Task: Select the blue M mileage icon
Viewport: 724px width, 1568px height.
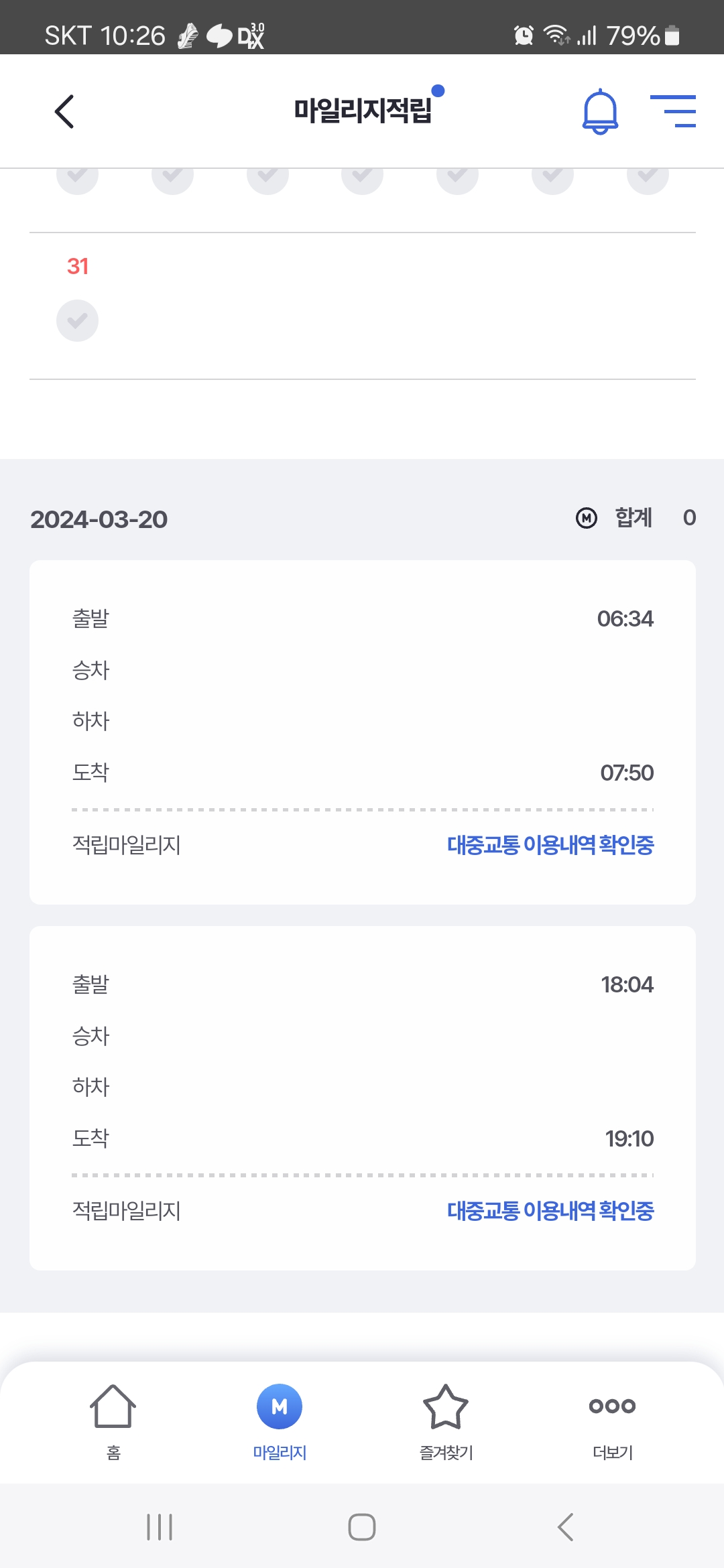Action: pos(280,1407)
